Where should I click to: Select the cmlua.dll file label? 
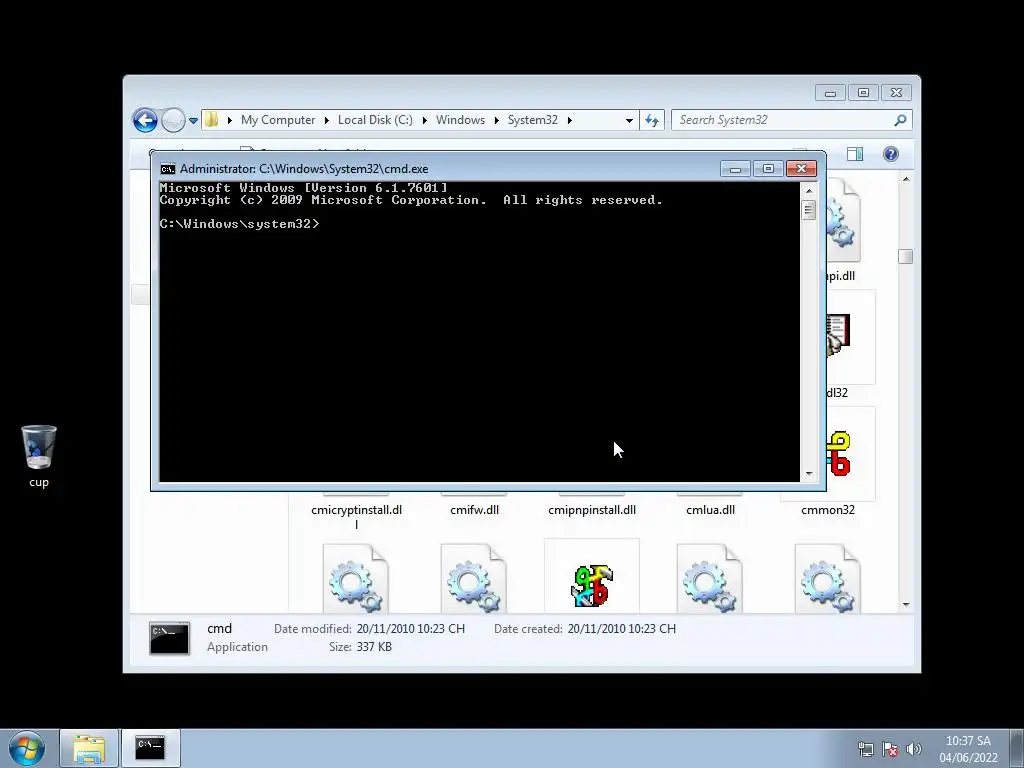point(711,510)
